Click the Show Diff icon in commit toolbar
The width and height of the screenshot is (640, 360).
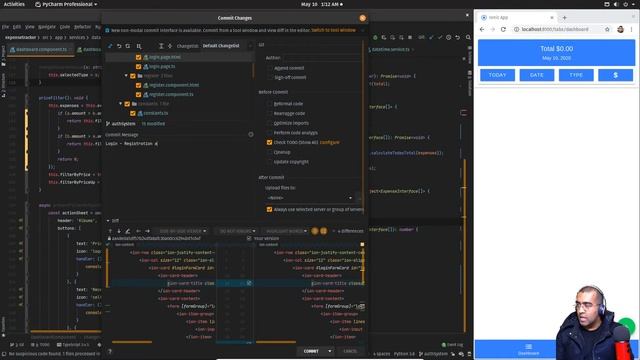[110, 46]
